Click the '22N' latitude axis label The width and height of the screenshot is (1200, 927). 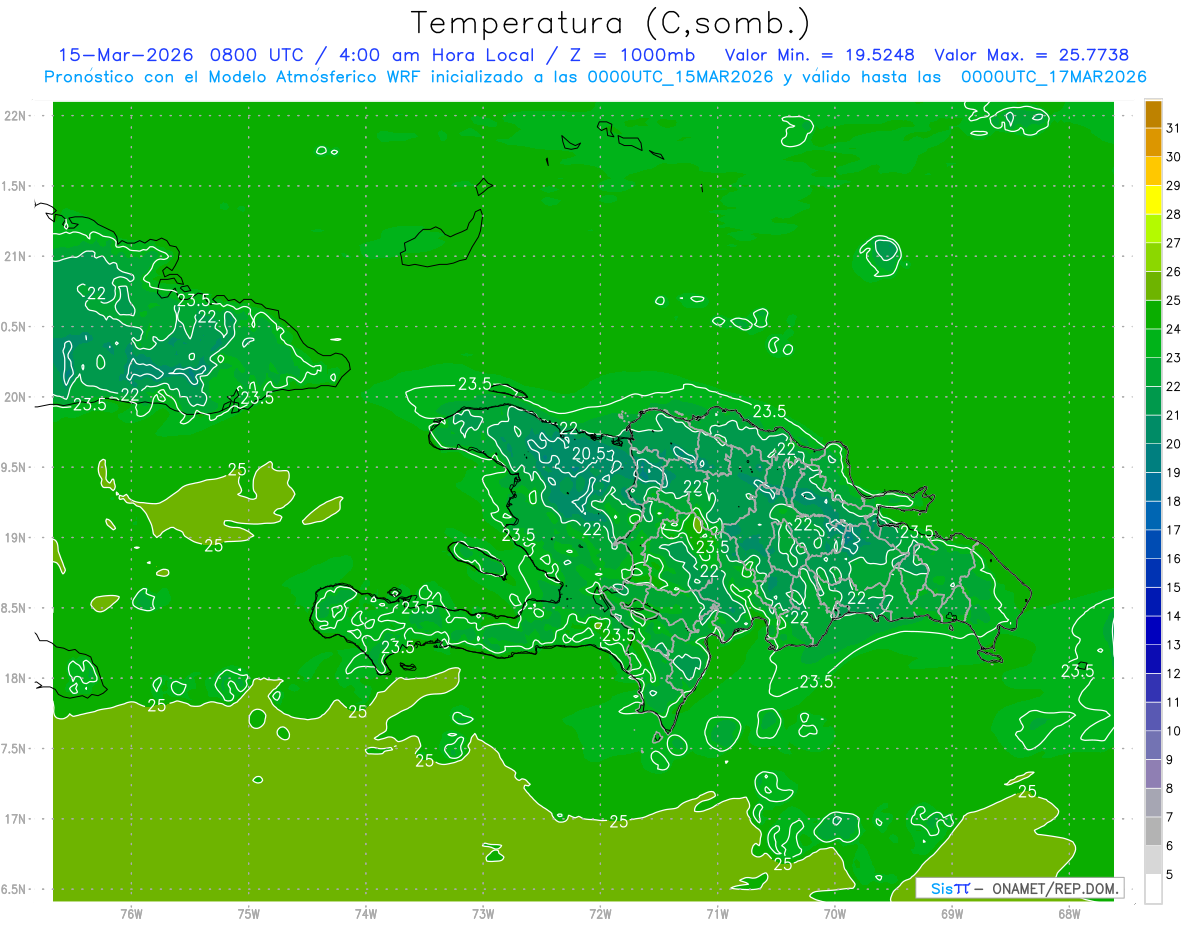(x=15, y=116)
